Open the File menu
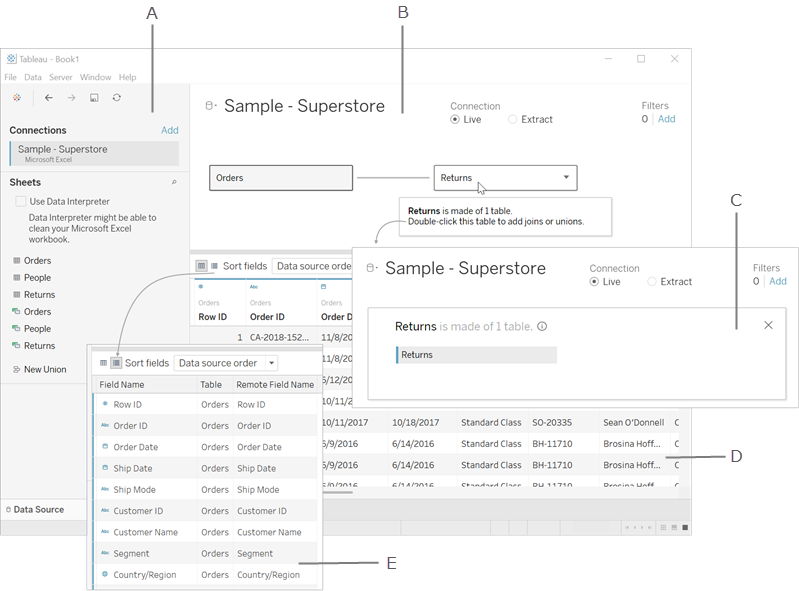This screenshot has height=591, width=799. [11, 77]
